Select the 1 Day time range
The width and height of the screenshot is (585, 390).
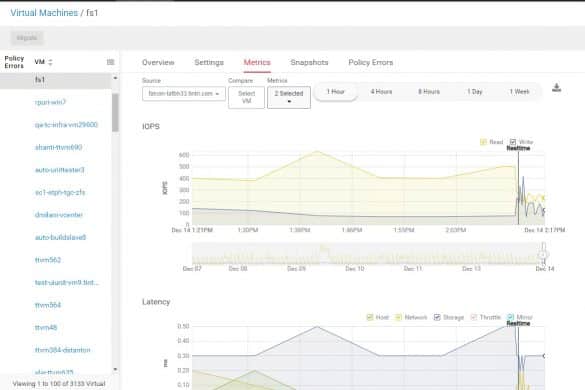(475, 92)
